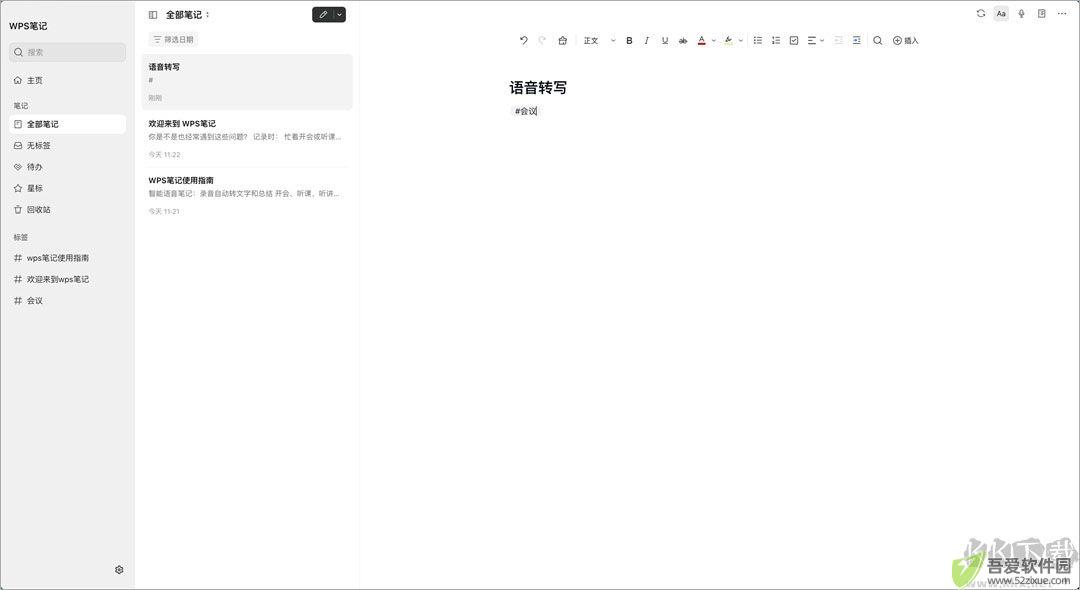The height and width of the screenshot is (590, 1080).
Task: Insert a to-do checkbox list
Action: point(793,41)
